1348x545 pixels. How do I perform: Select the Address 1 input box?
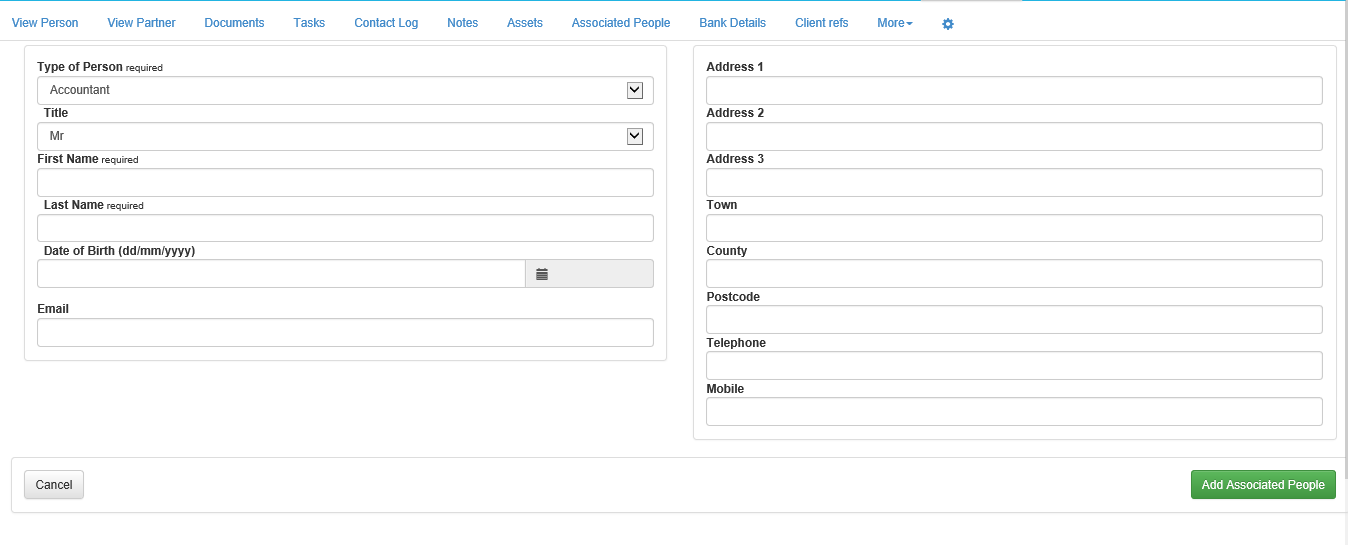[1014, 91]
